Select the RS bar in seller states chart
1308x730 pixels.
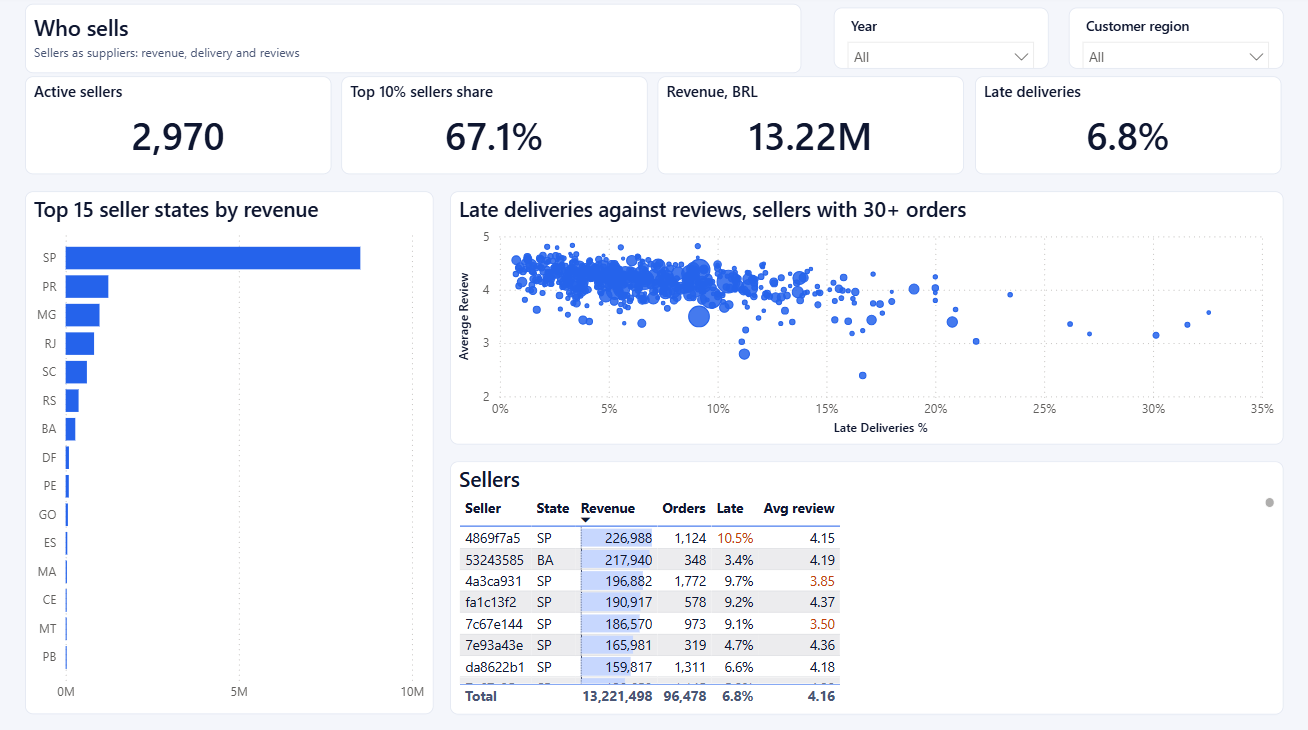click(x=72, y=400)
